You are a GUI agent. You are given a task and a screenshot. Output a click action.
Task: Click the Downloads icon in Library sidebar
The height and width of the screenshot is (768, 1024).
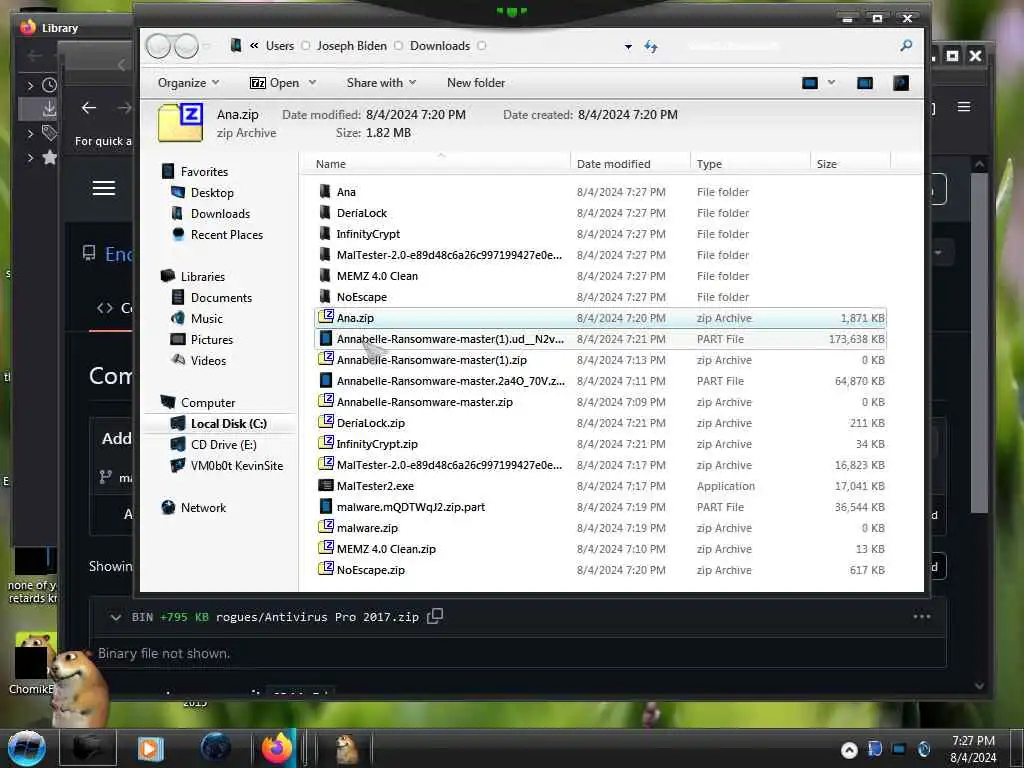pos(49,108)
